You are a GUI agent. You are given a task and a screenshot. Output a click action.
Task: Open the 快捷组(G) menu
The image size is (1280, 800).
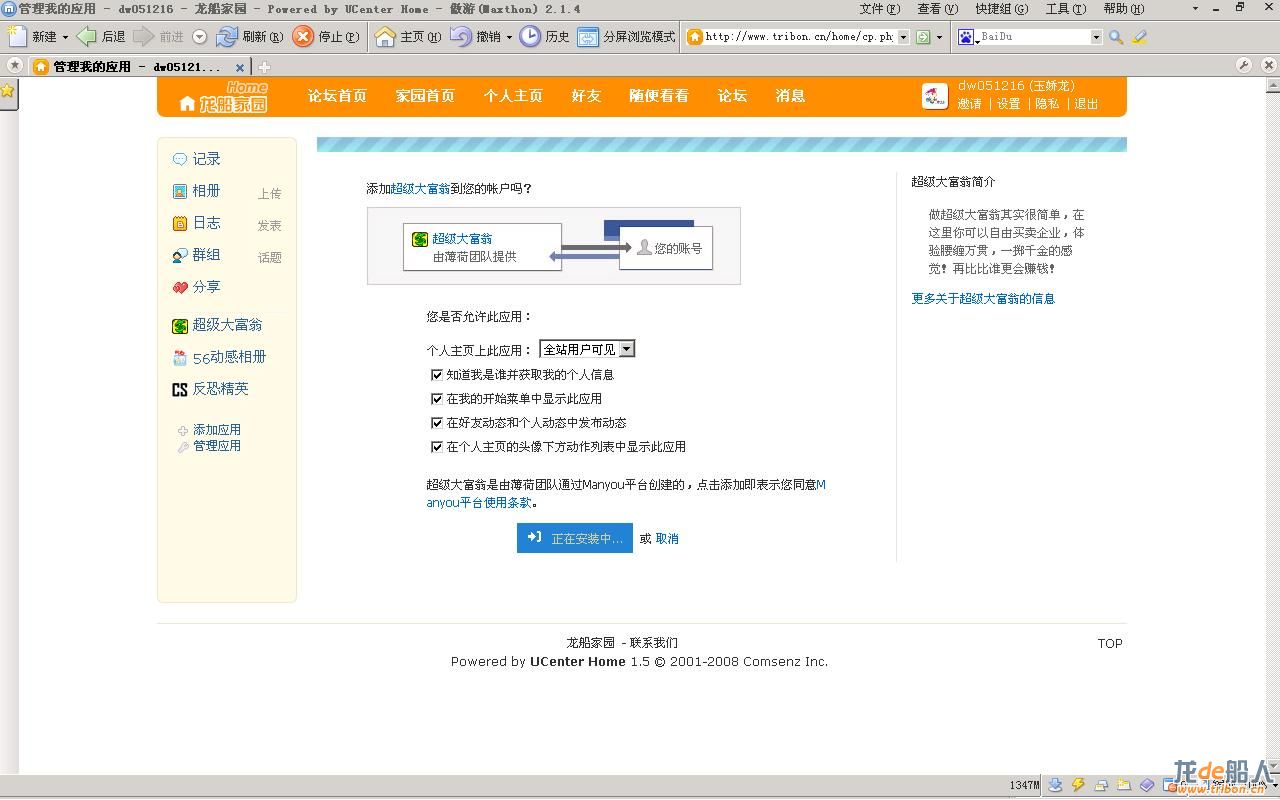pyautogui.click(x=1001, y=9)
